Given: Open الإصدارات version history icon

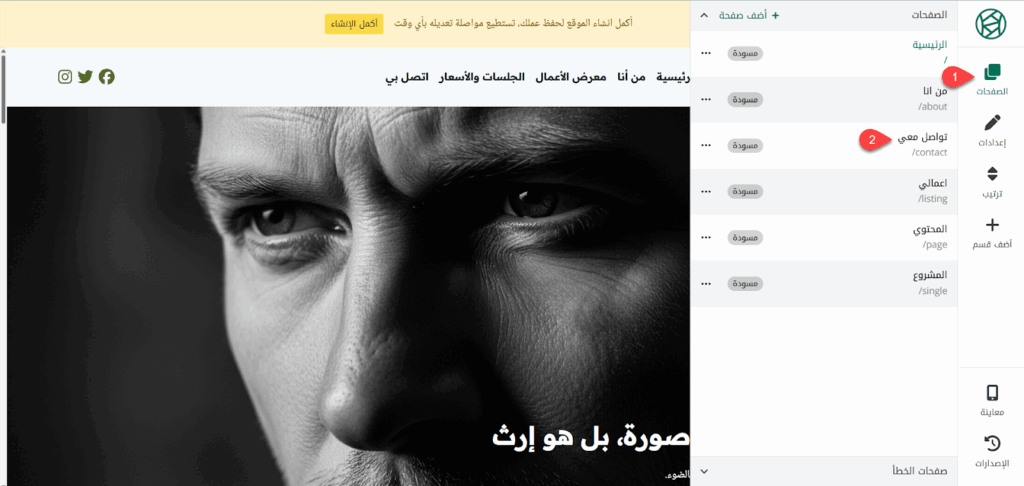Looking at the screenshot, I should coord(992,444).
